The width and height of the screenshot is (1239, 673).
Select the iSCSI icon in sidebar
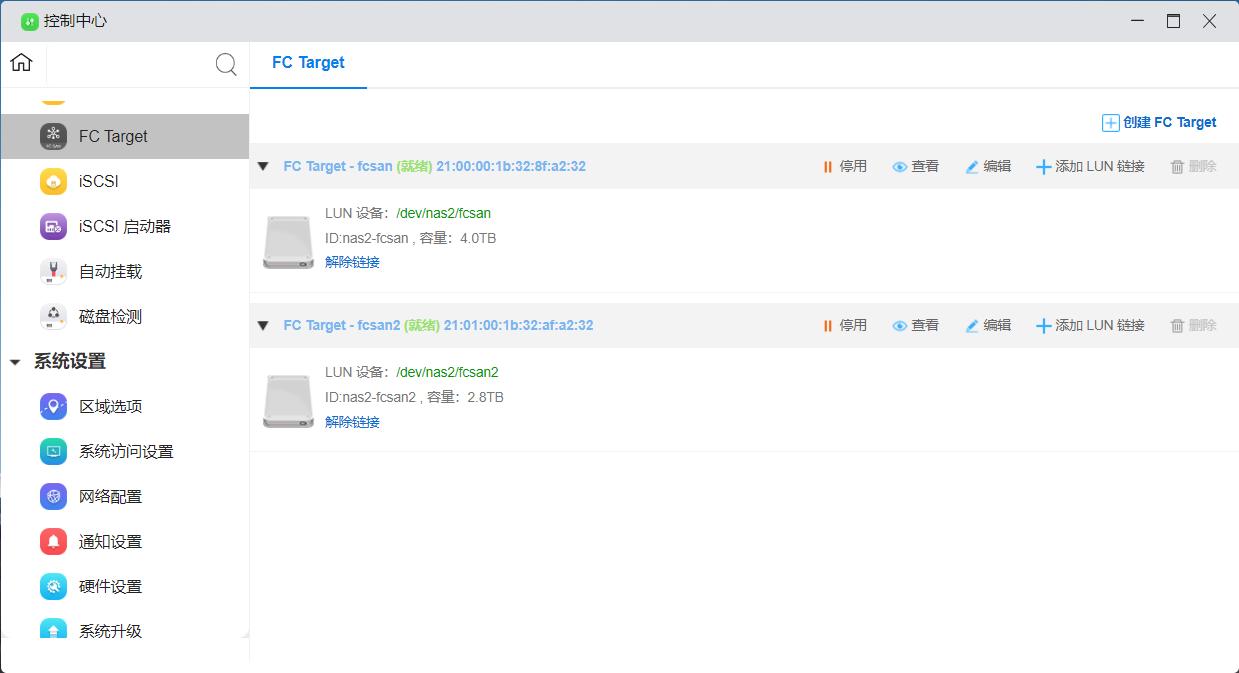(53, 182)
